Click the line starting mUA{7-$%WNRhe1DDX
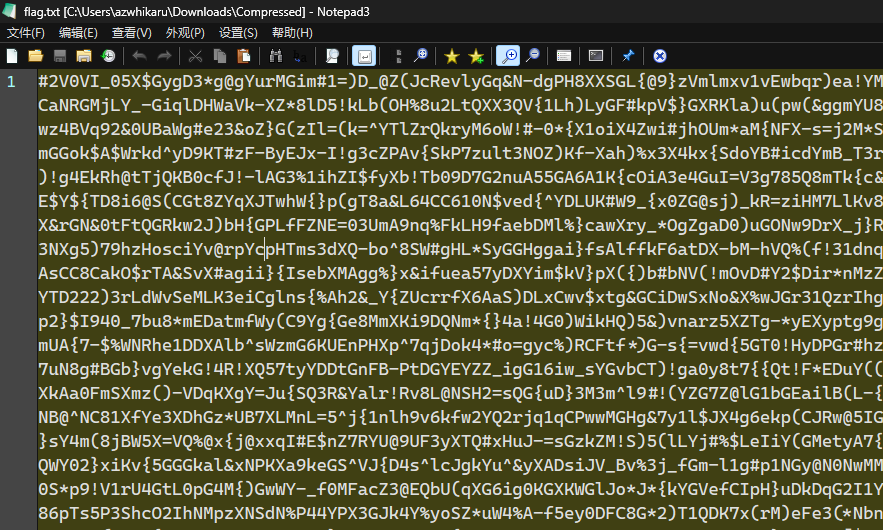The width and height of the screenshot is (883, 530). [460, 345]
